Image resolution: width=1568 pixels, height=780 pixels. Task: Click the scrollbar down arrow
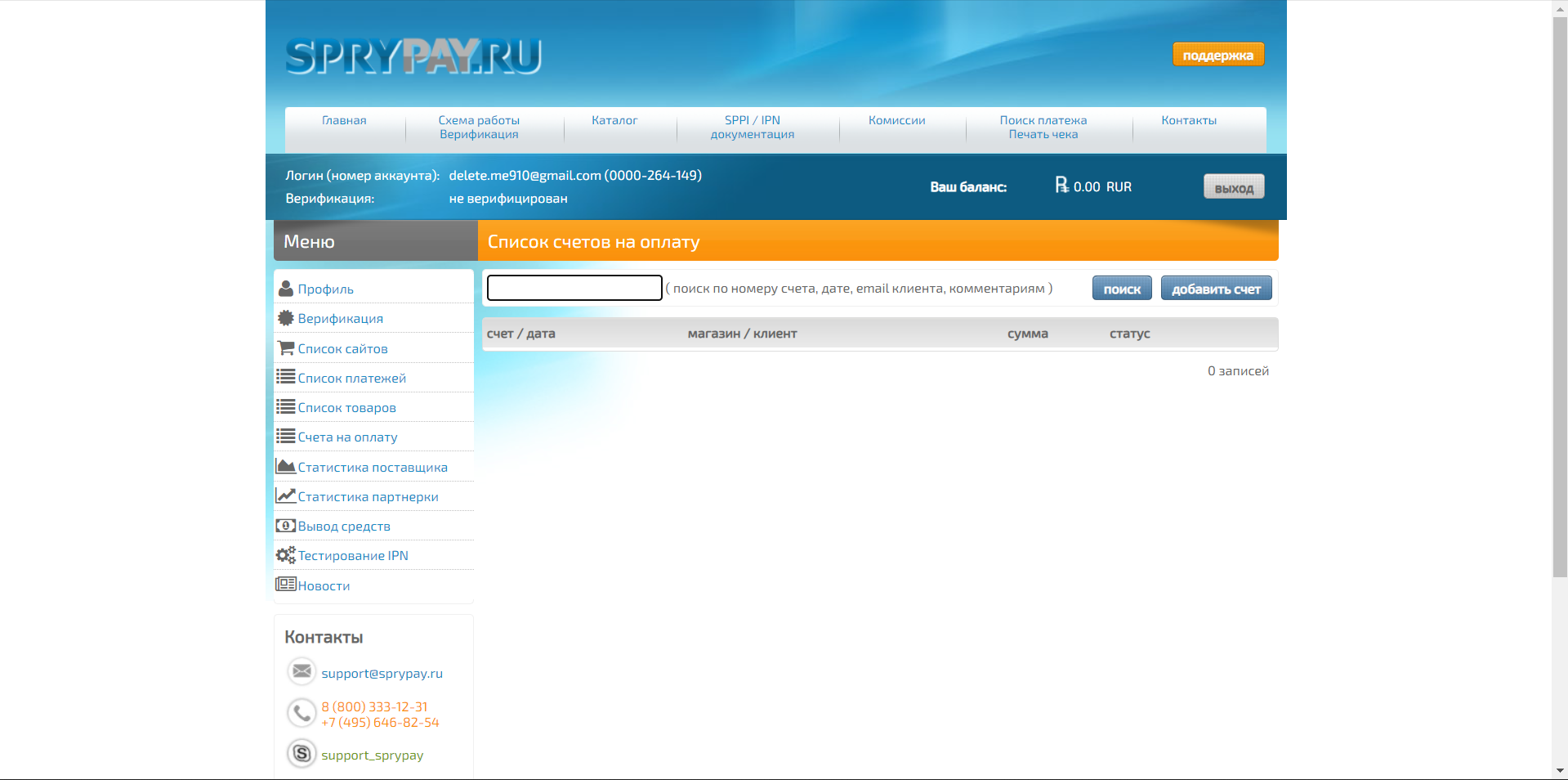point(1560,771)
